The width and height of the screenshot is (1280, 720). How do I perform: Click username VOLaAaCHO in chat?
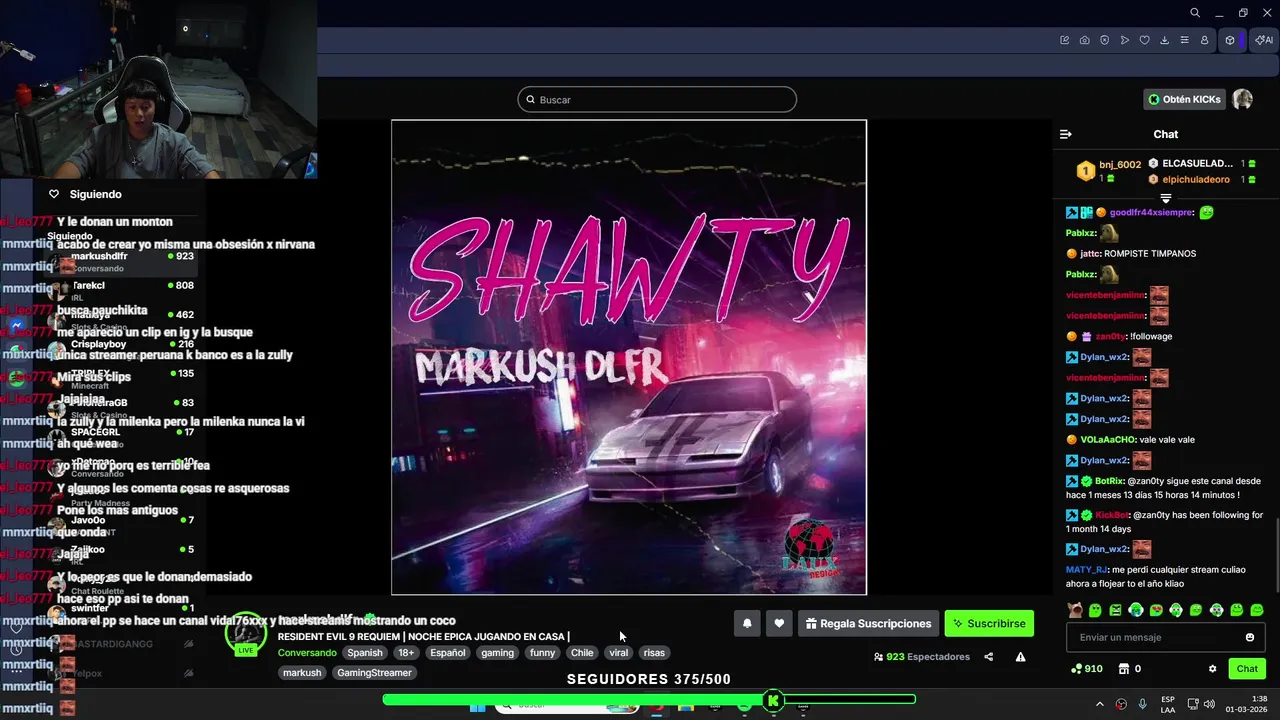click(1108, 439)
